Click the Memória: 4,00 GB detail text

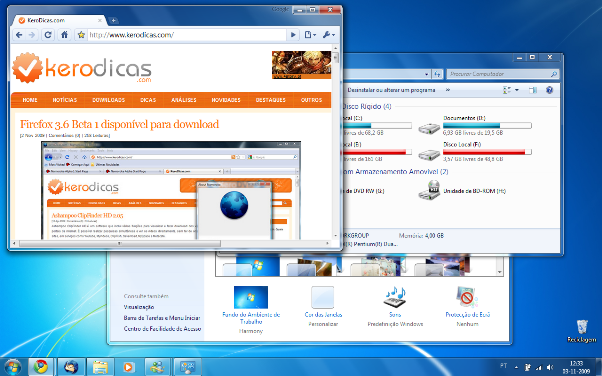coord(421,236)
